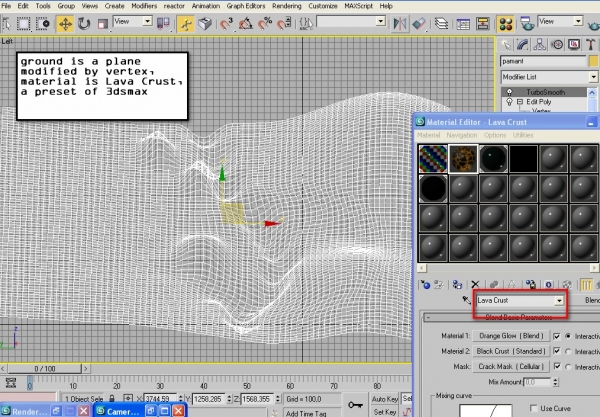Click Get Material icon in Material Editor

pos(425,285)
